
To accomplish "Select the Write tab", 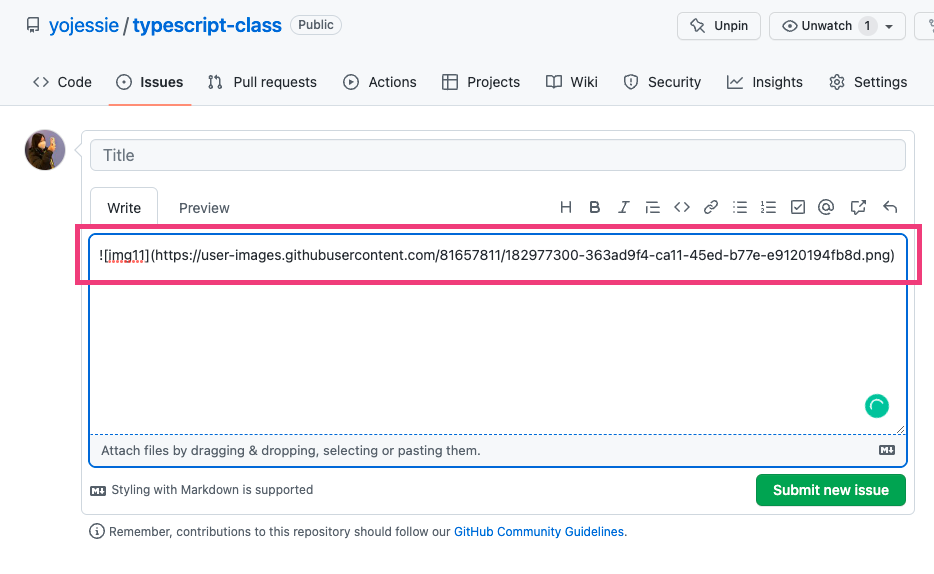I will [x=124, y=207].
